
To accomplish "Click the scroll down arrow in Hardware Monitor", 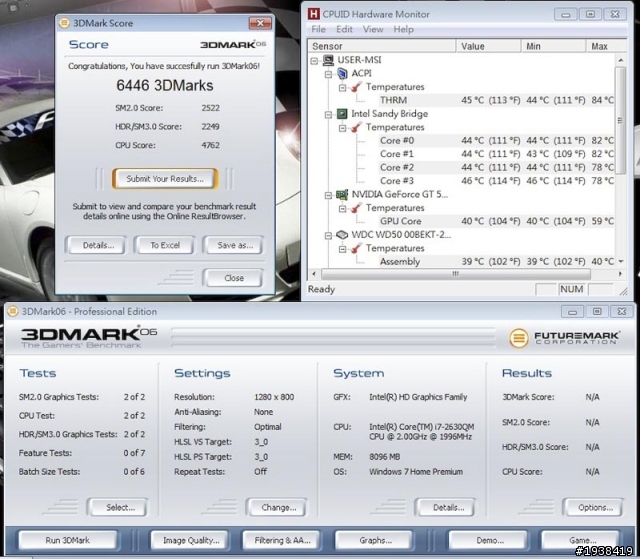I will point(620,261).
